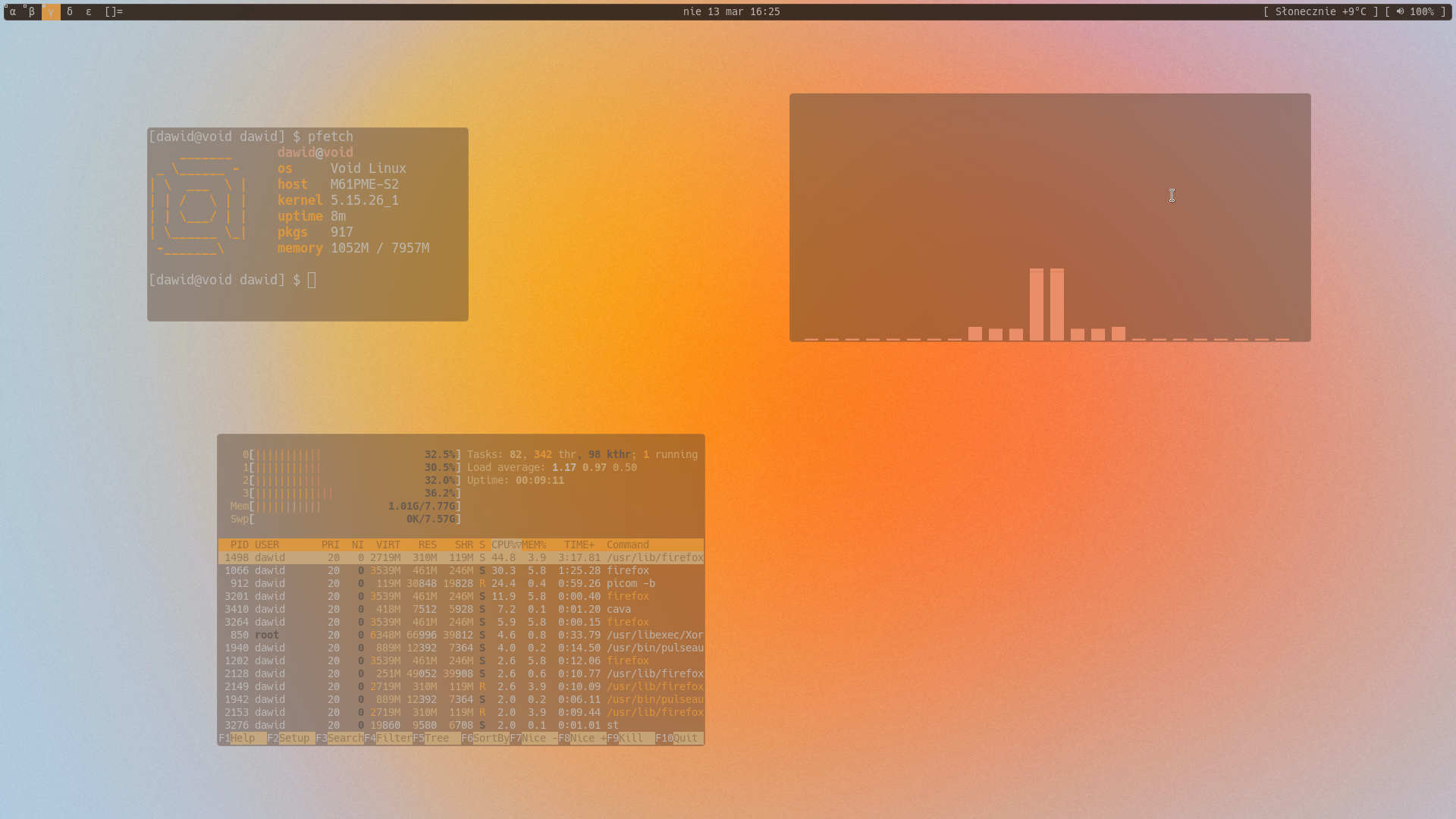Click the Load average text in htop
1456x819 pixels.
pyautogui.click(x=552, y=467)
